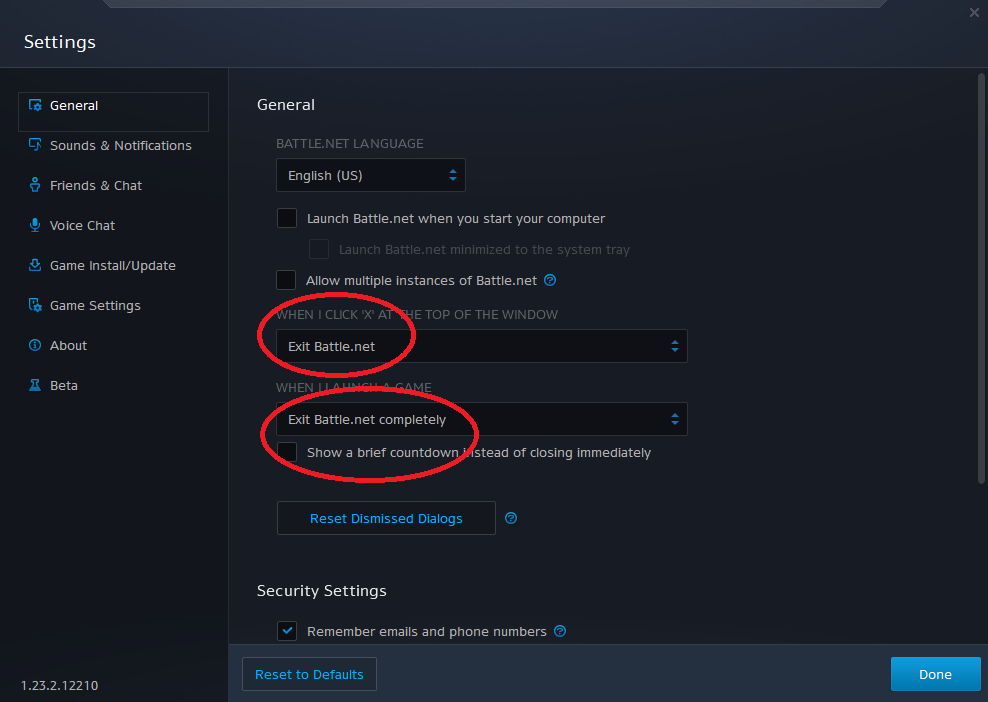Image resolution: width=988 pixels, height=702 pixels.
Task: Open the About settings section
Action: tap(68, 345)
